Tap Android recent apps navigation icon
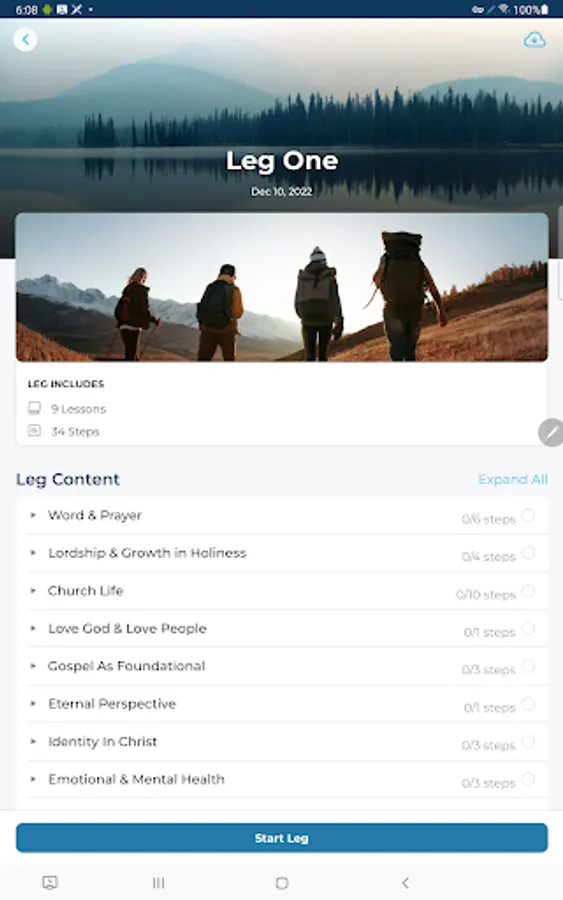 tap(158, 883)
